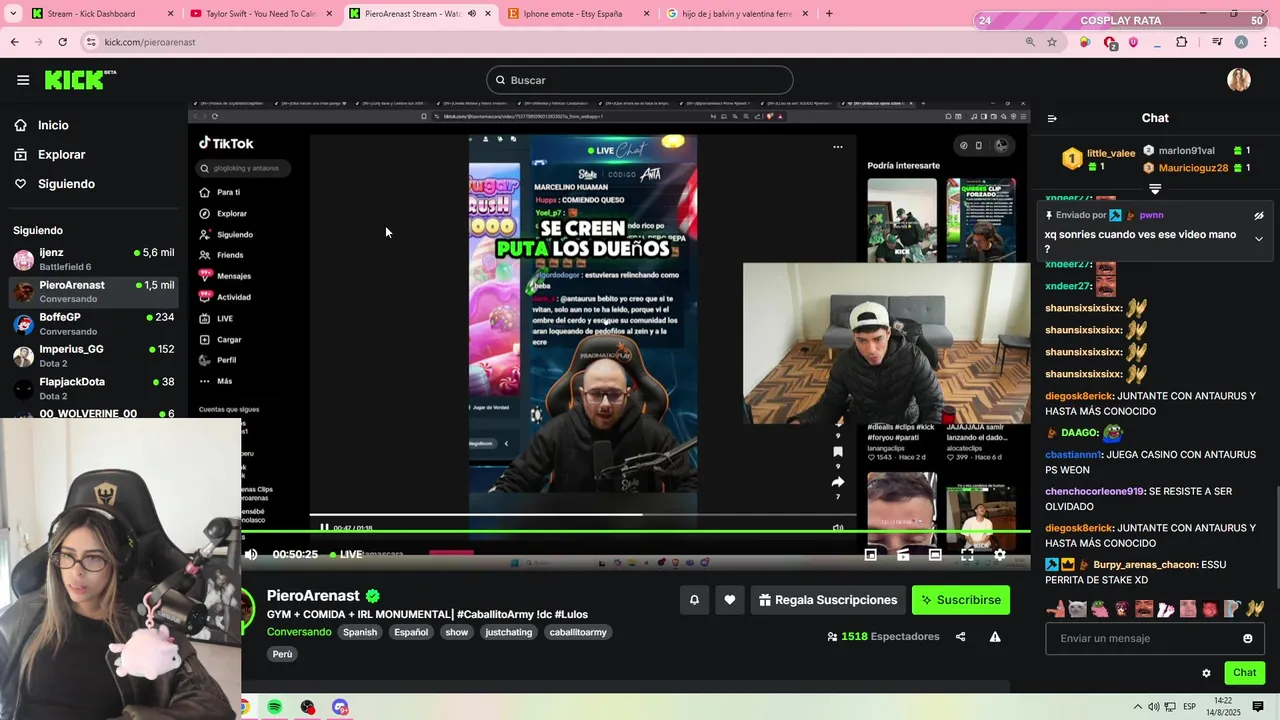Open the Kick sidebar hamburger menu
This screenshot has width=1280, height=720.
[23, 80]
